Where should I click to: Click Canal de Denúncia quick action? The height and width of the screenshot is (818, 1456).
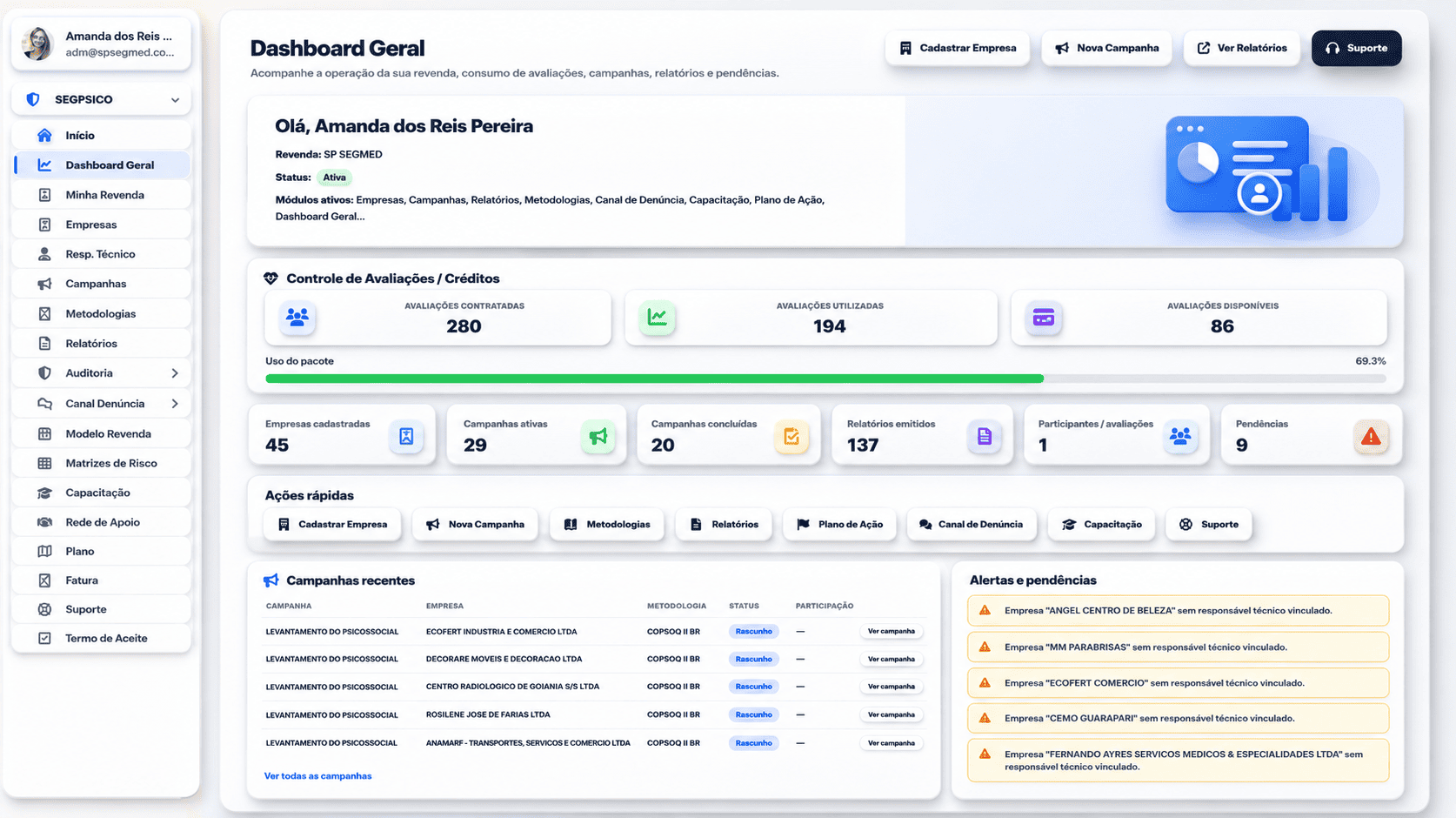click(972, 525)
